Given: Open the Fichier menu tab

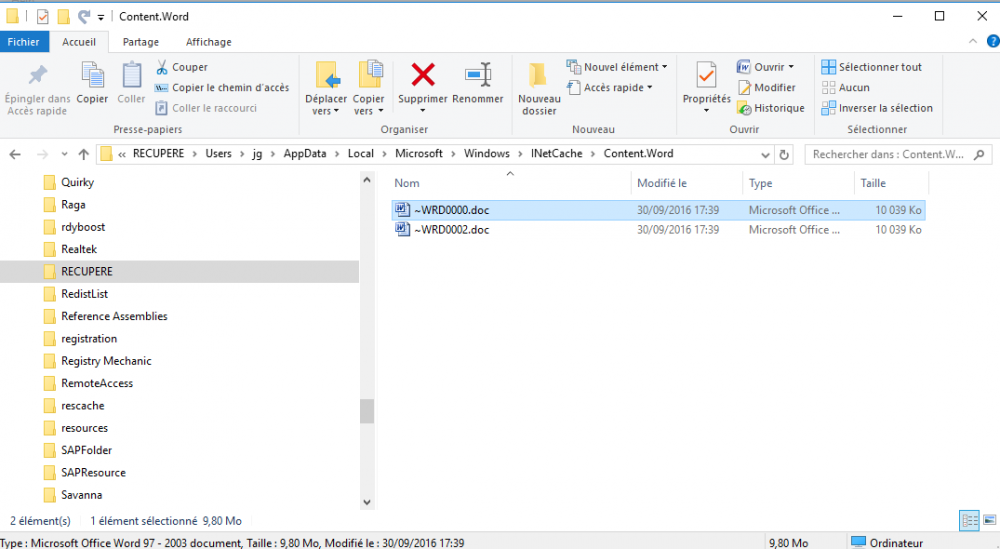Looking at the screenshot, I should point(23,41).
